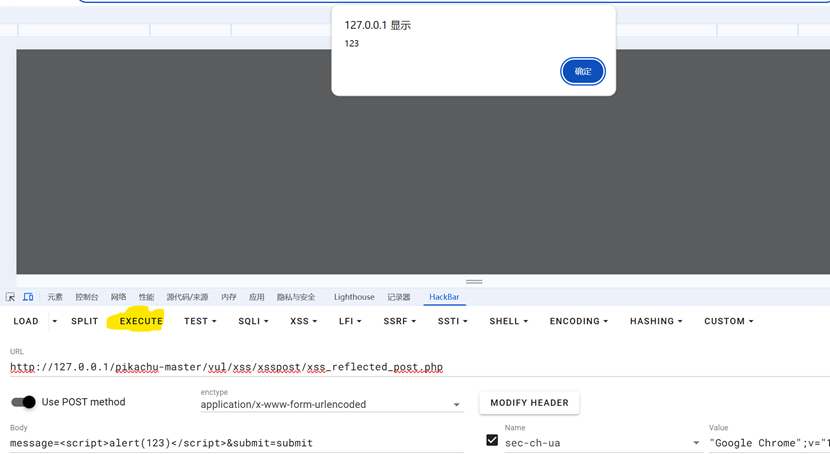The width and height of the screenshot is (830, 454).
Task: Select the HackBar tab
Action: [444, 297]
